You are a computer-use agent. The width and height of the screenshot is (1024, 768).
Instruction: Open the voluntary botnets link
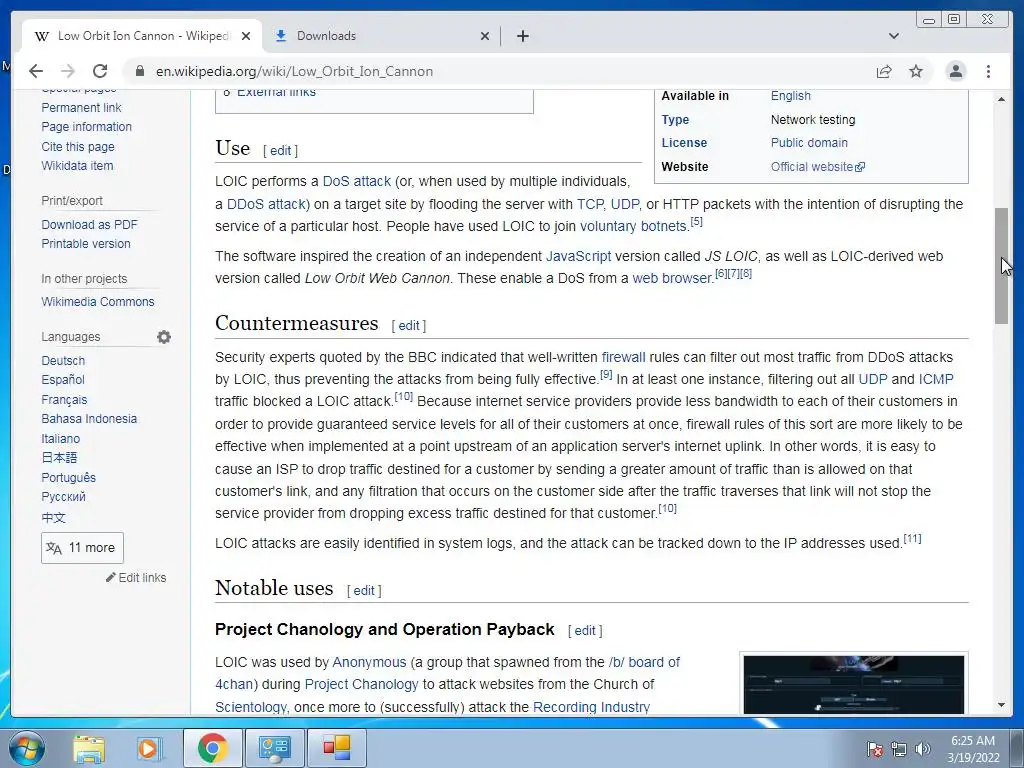click(x=633, y=226)
